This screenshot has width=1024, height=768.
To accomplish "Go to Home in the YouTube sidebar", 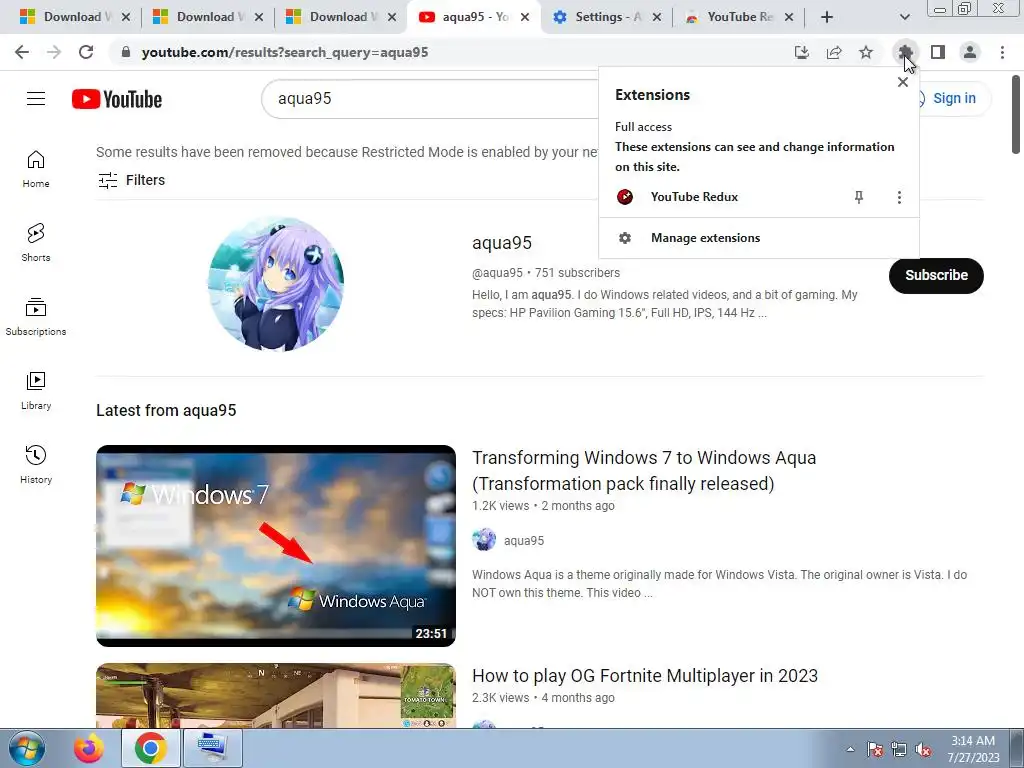I will pos(36,169).
